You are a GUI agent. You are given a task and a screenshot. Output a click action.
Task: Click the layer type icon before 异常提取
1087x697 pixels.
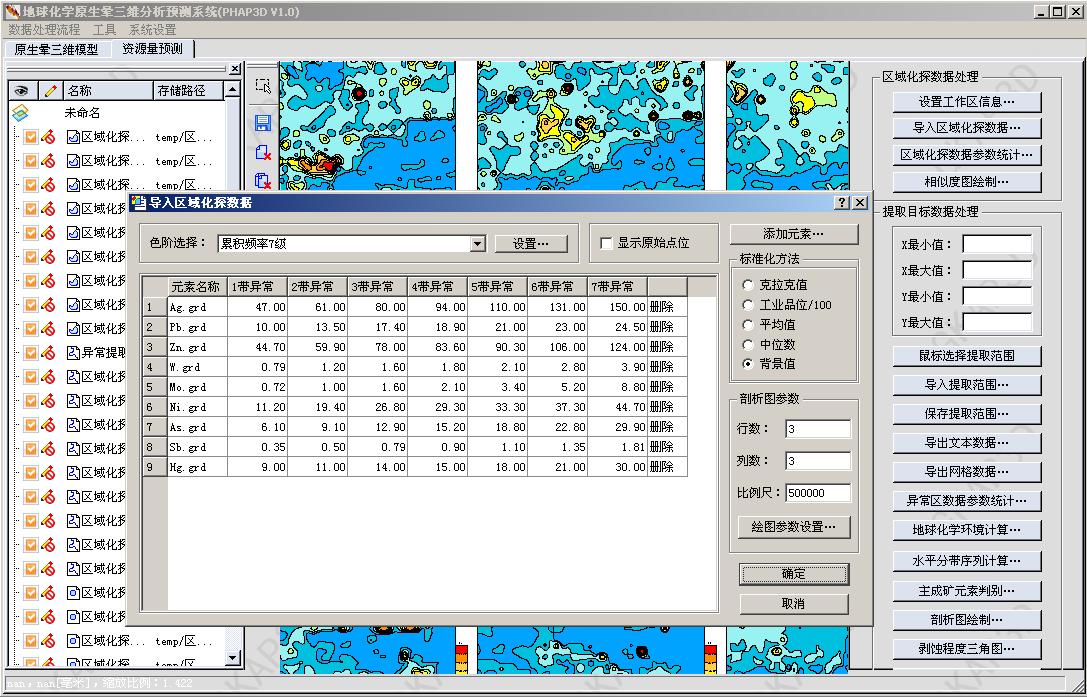tap(73, 352)
